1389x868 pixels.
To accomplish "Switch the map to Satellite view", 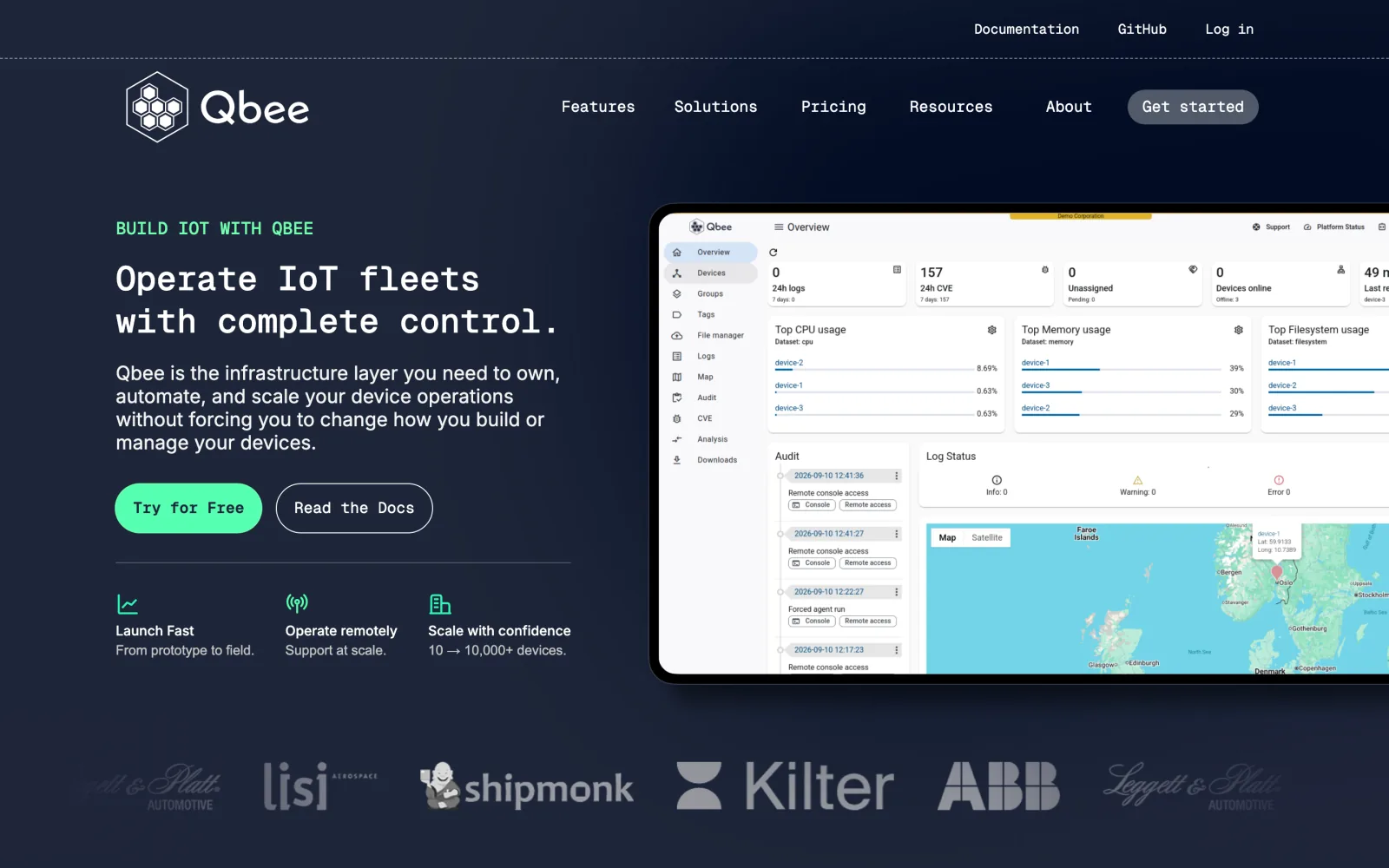I will (x=987, y=538).
